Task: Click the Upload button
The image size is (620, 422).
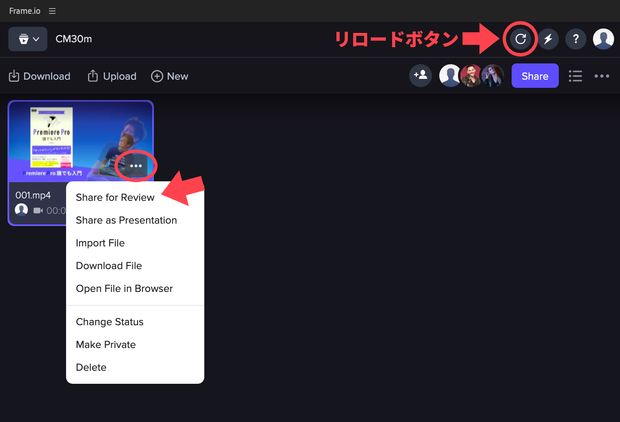Action: click(x=112, y=76)
